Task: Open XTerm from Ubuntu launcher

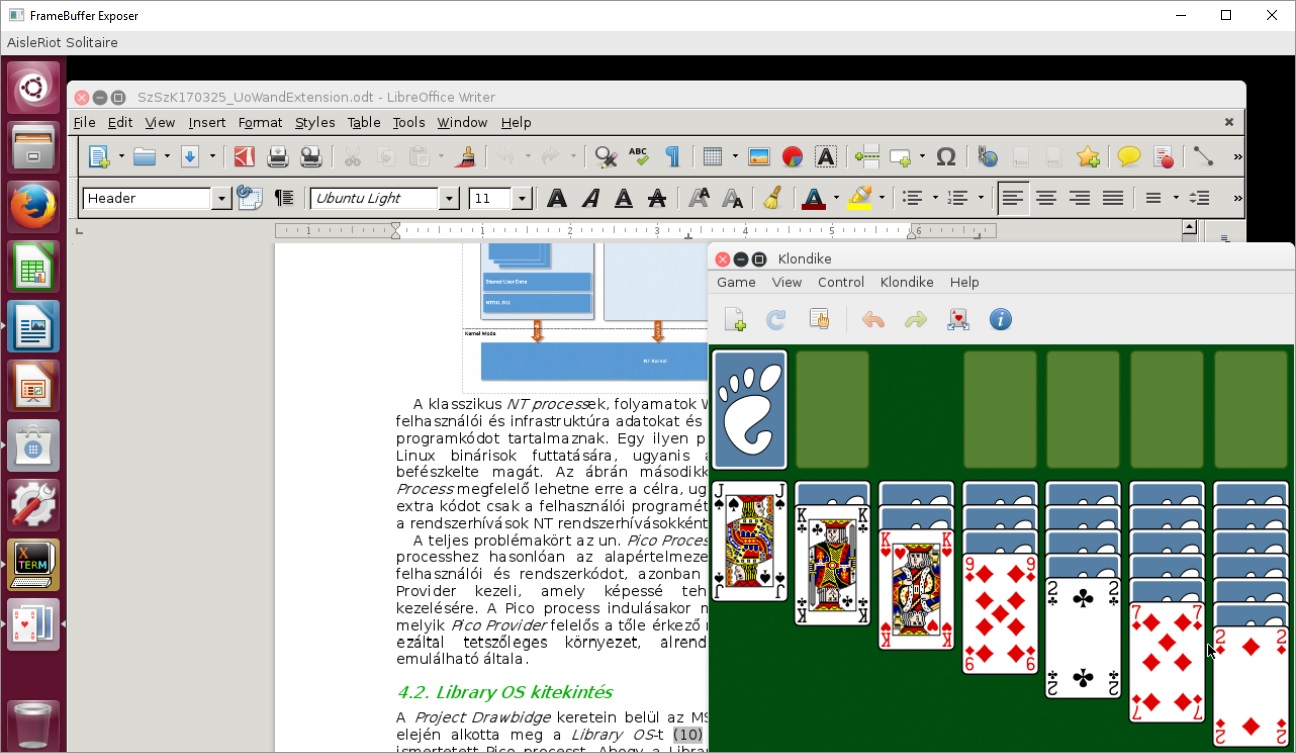Action: point(34,564)
